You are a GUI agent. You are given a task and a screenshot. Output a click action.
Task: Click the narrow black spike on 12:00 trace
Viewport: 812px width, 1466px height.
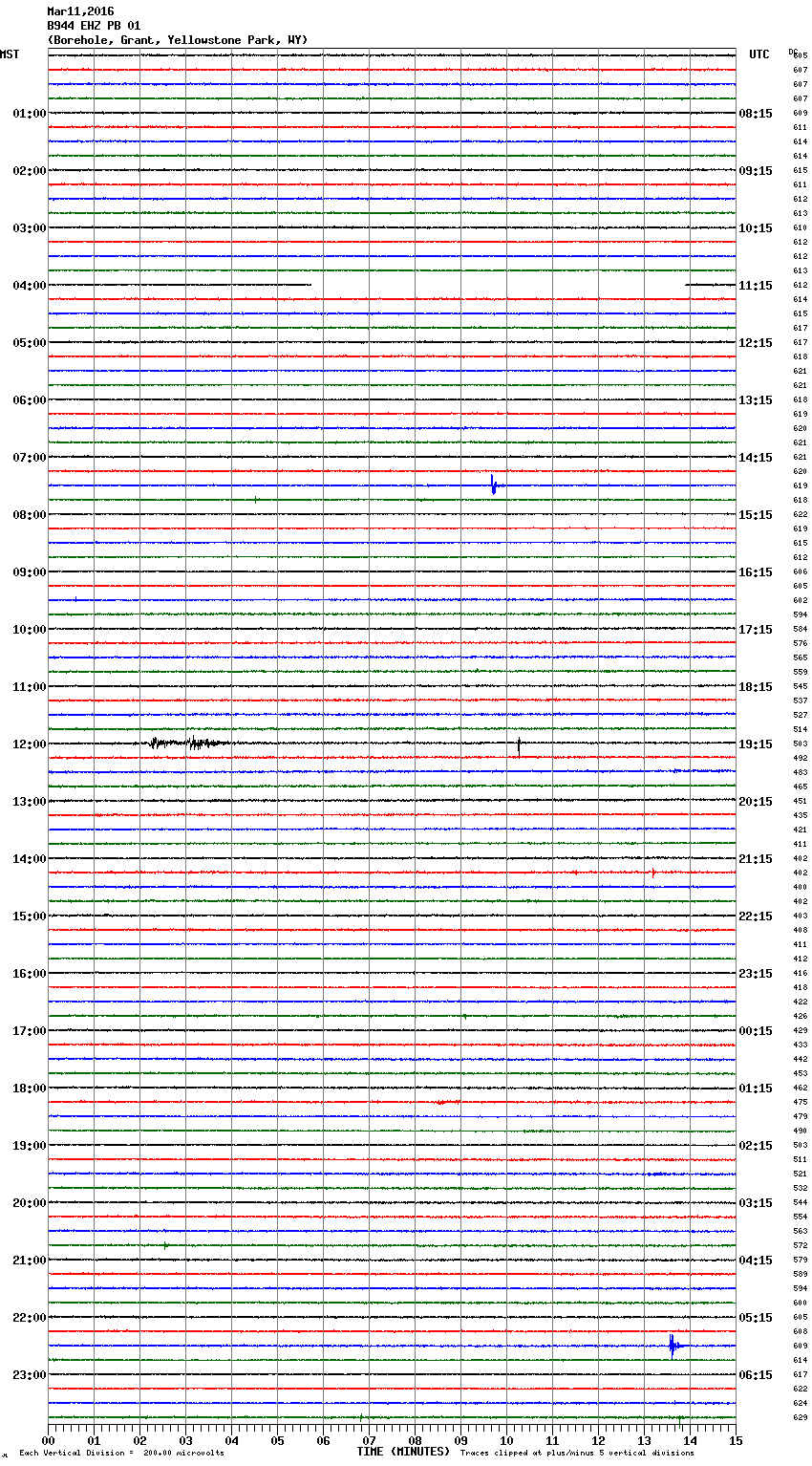[519, 746]
